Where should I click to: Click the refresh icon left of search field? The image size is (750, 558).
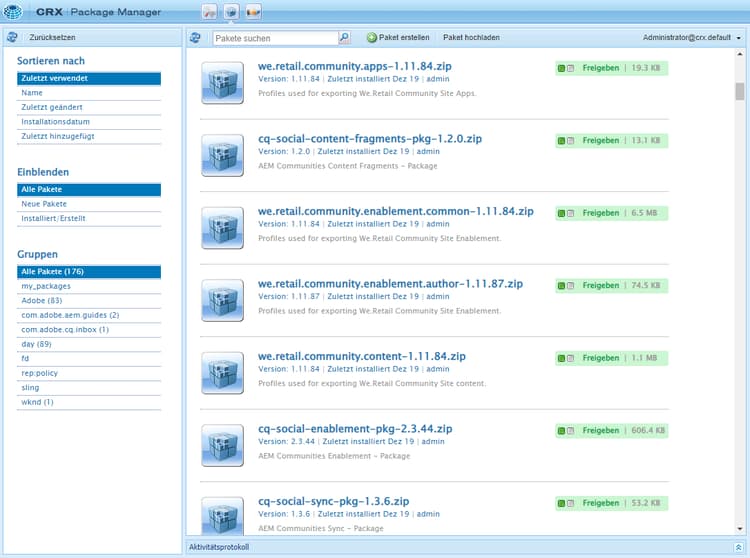point(195,37)
